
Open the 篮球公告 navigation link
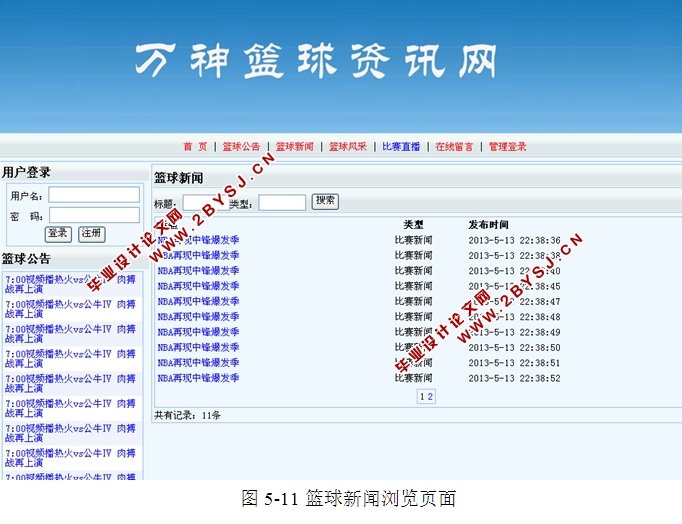point(241,147)
